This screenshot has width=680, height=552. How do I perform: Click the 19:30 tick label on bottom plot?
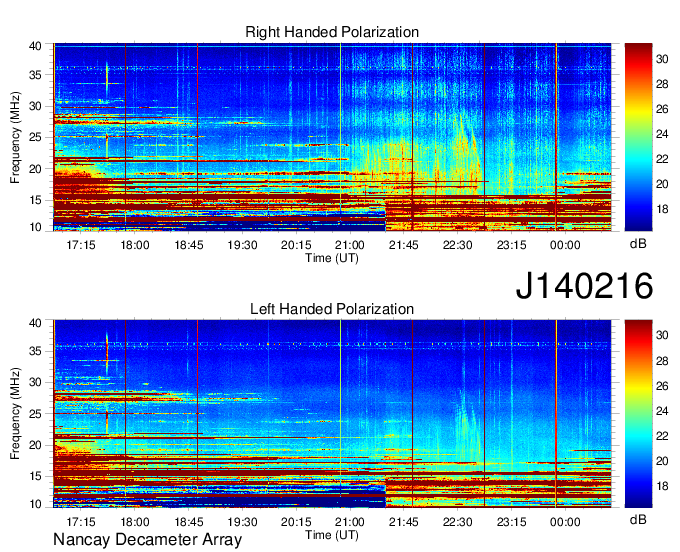242,522
